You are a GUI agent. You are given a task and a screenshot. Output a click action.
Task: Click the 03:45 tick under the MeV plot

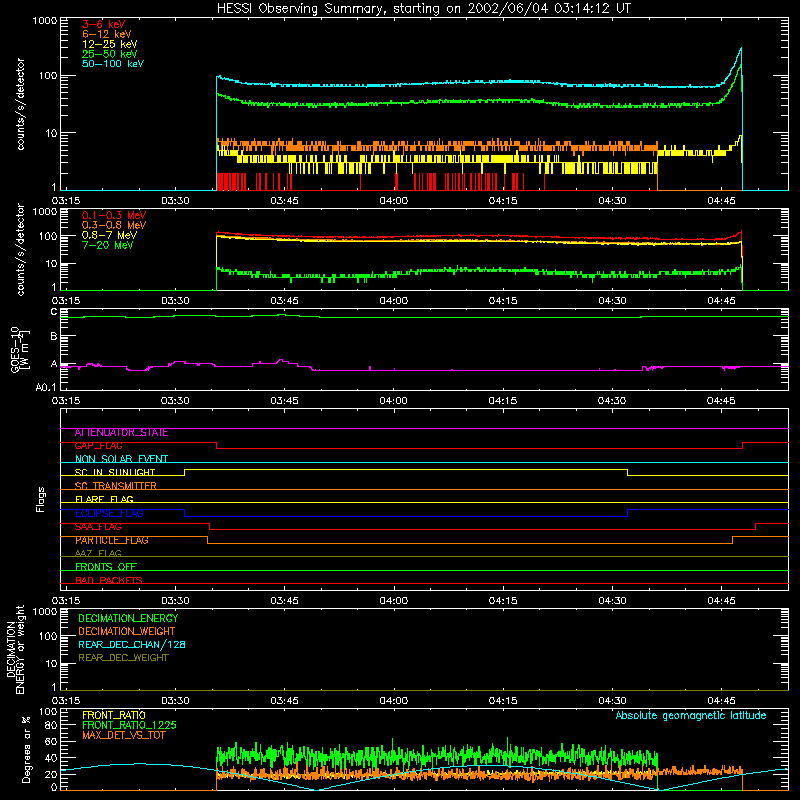284,301
